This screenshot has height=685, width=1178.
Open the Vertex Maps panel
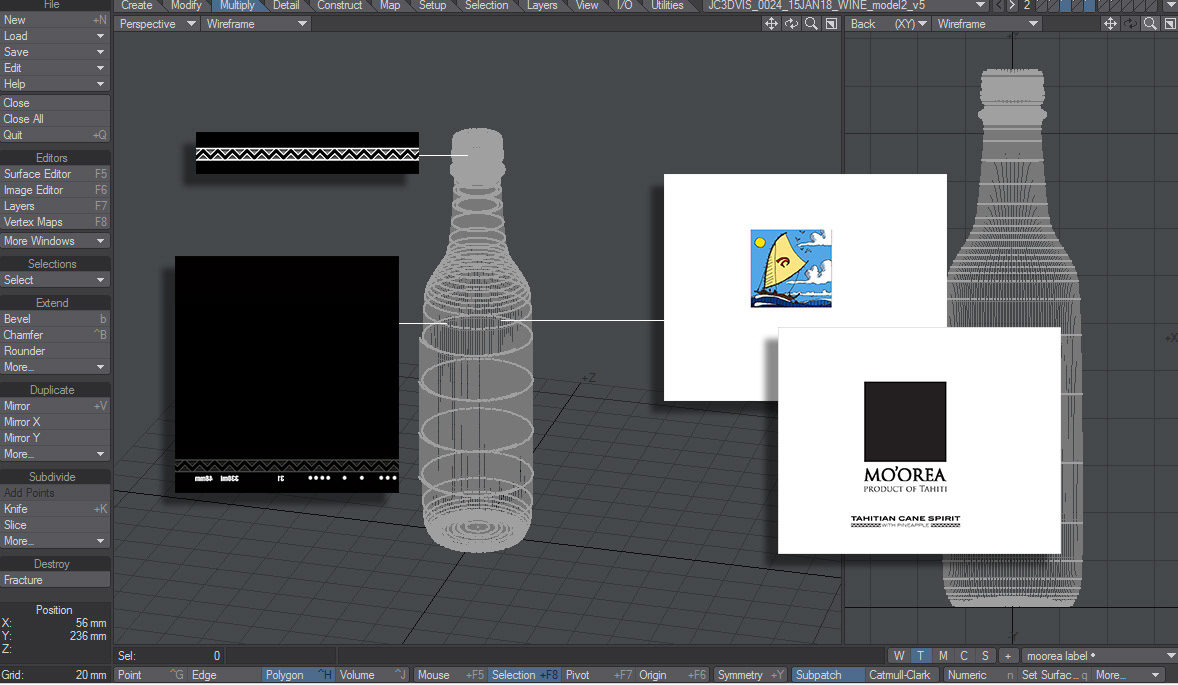[x=55, y=222]
